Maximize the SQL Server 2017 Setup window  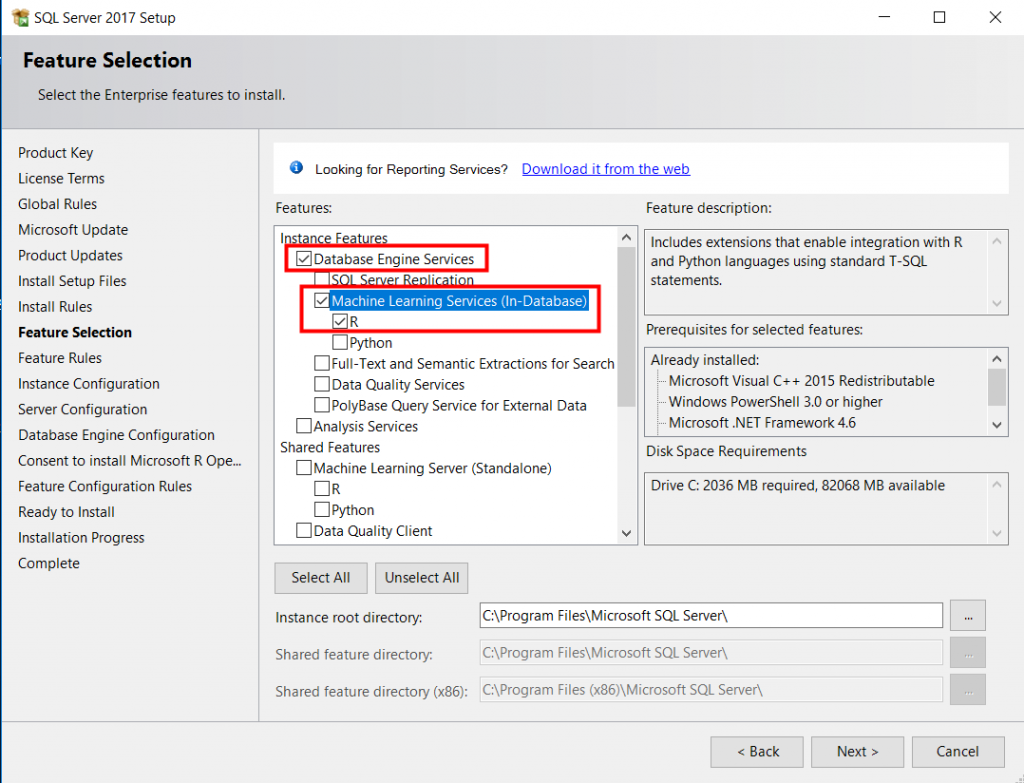click(x=939, y=18)
